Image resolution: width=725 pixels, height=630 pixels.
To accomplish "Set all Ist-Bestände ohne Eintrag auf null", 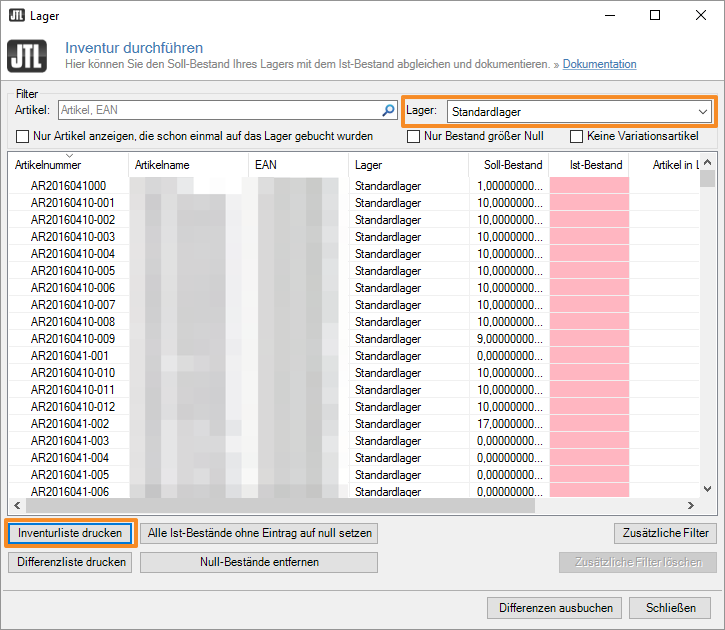I will [259, 533].
